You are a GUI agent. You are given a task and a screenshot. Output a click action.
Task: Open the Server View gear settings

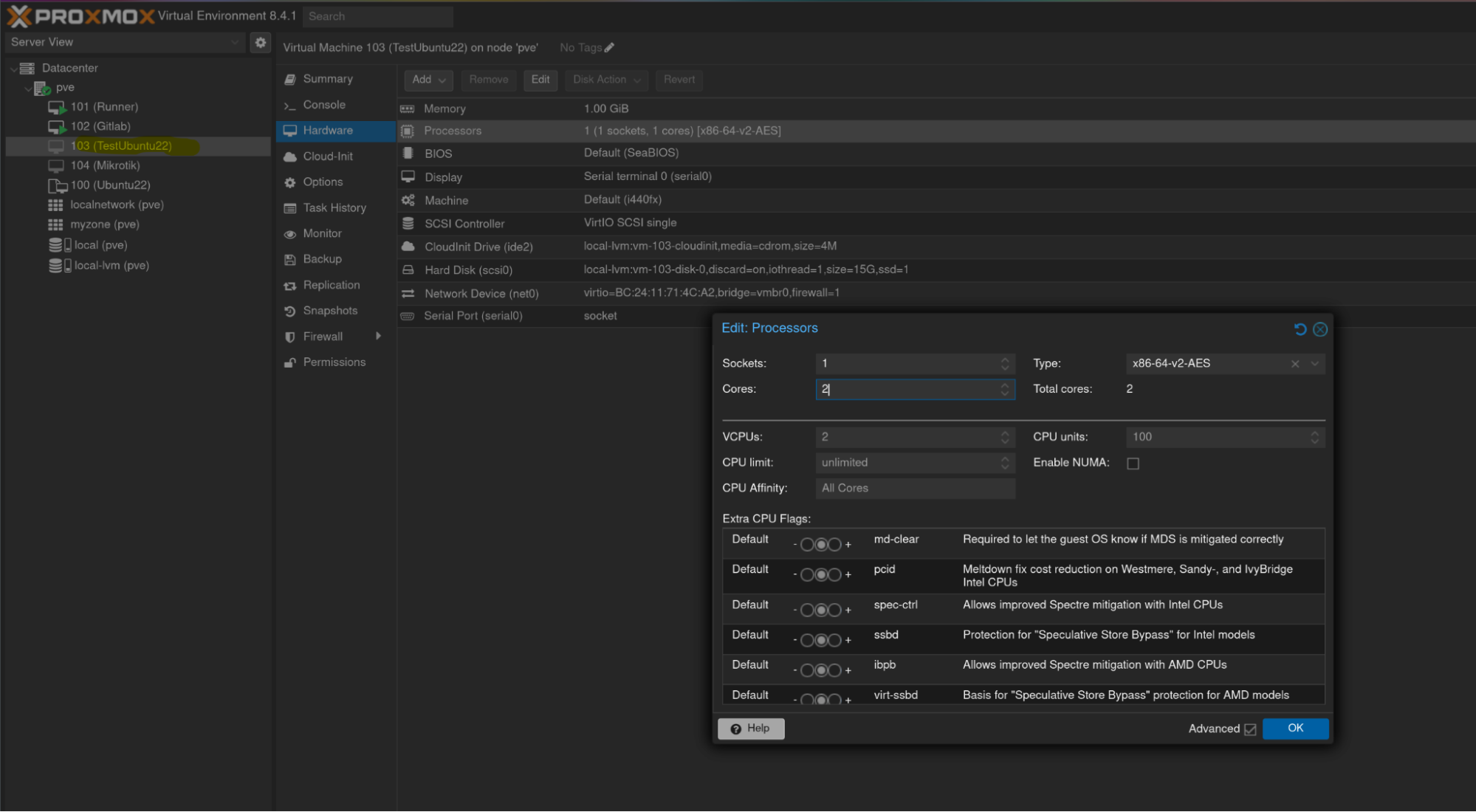pos(260,43)
